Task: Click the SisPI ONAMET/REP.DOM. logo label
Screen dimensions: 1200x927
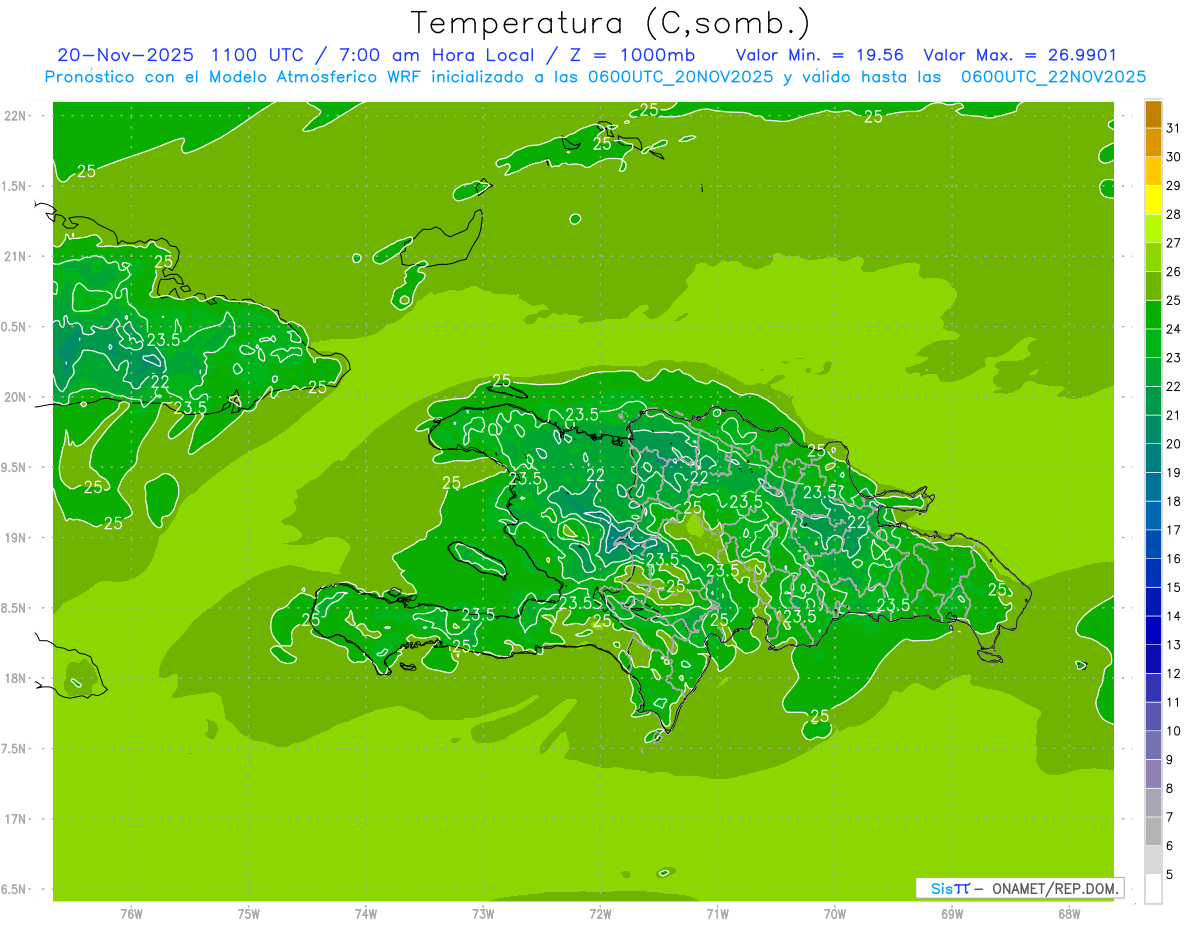Action: click(x=1019, y=888)
